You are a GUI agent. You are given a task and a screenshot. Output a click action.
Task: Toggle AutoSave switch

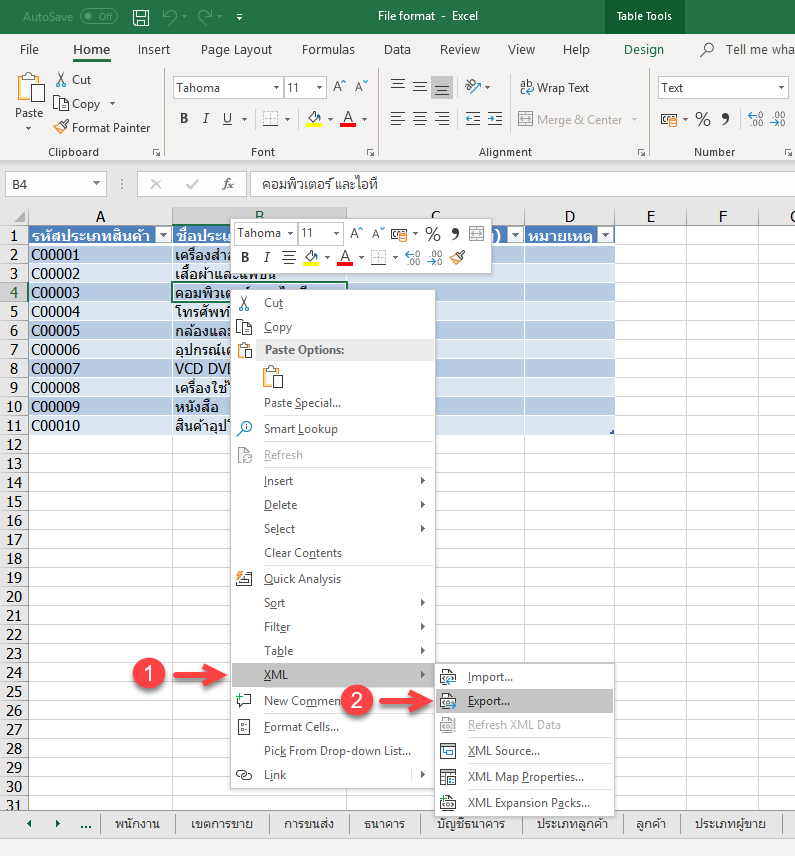pos(99,16)
